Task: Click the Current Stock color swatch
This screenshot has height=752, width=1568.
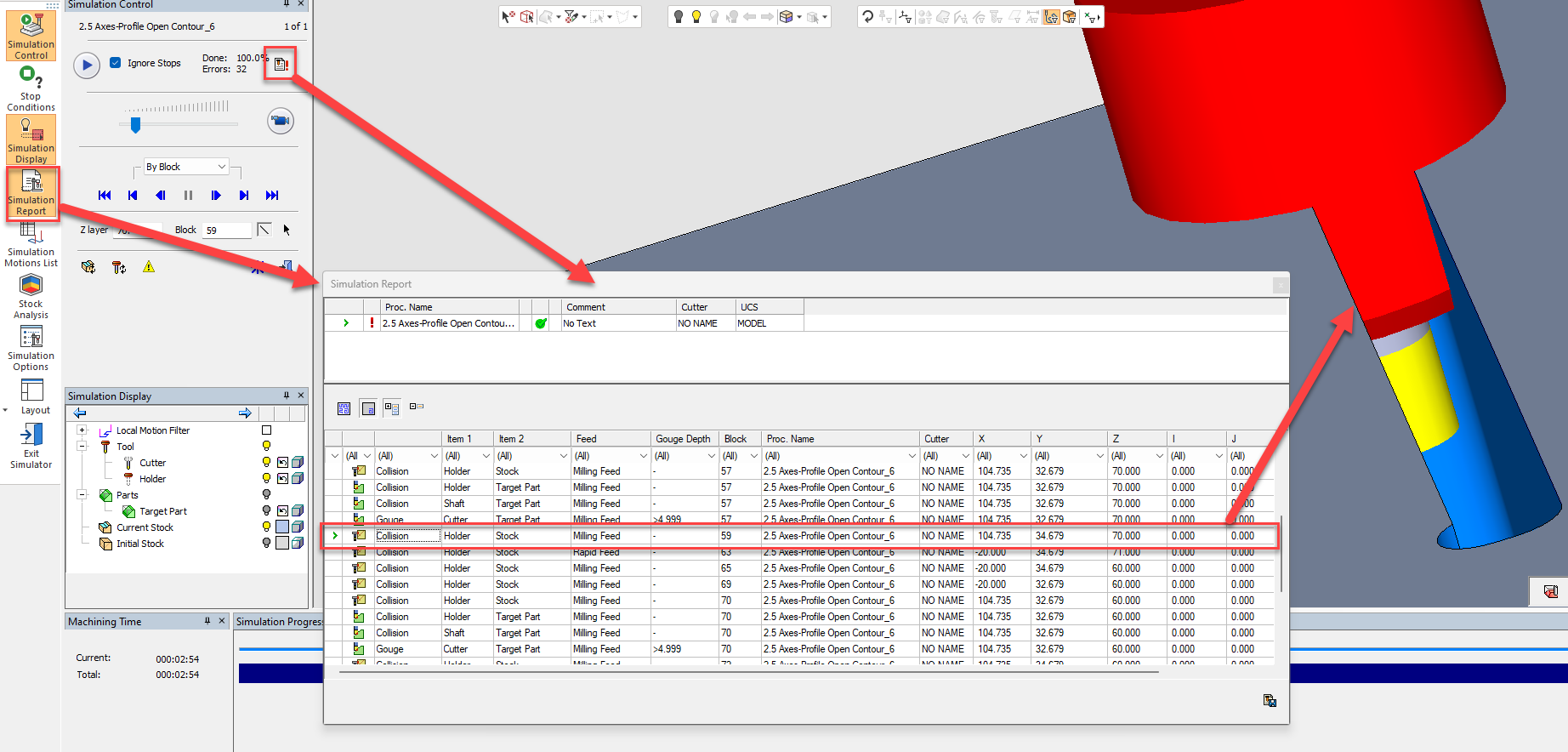Action: (282, 527)
